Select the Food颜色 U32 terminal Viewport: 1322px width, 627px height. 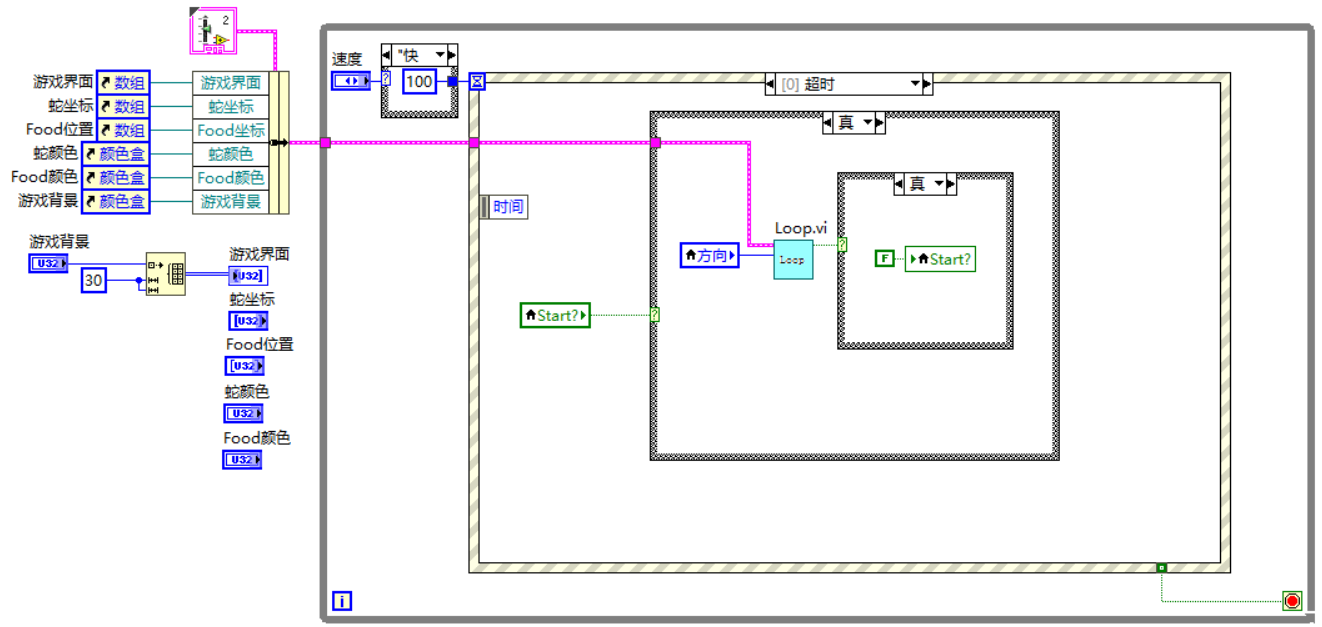pos(242,460)
